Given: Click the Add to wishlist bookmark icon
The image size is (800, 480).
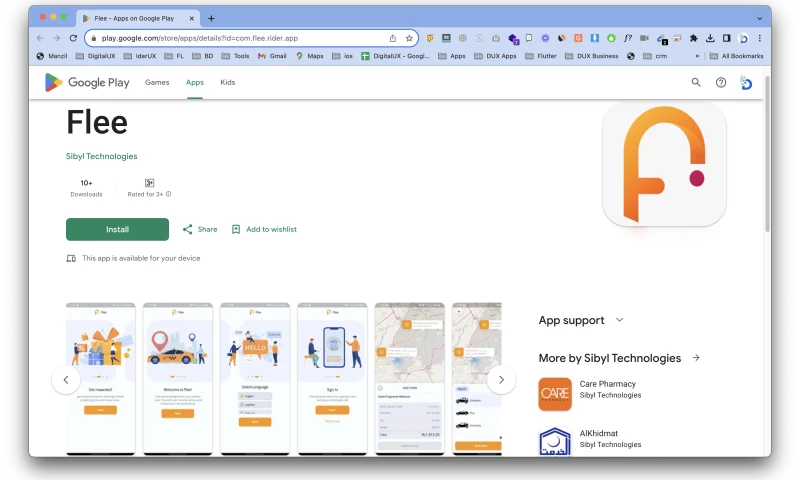Looking at the screenshot, I should tap(236, 229).
